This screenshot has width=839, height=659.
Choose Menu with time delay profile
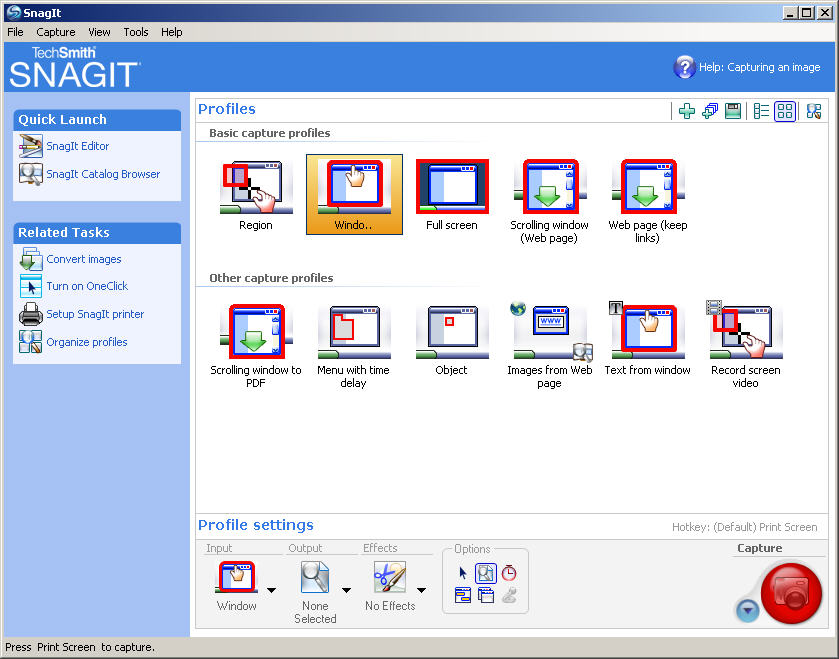pos(353,347)
